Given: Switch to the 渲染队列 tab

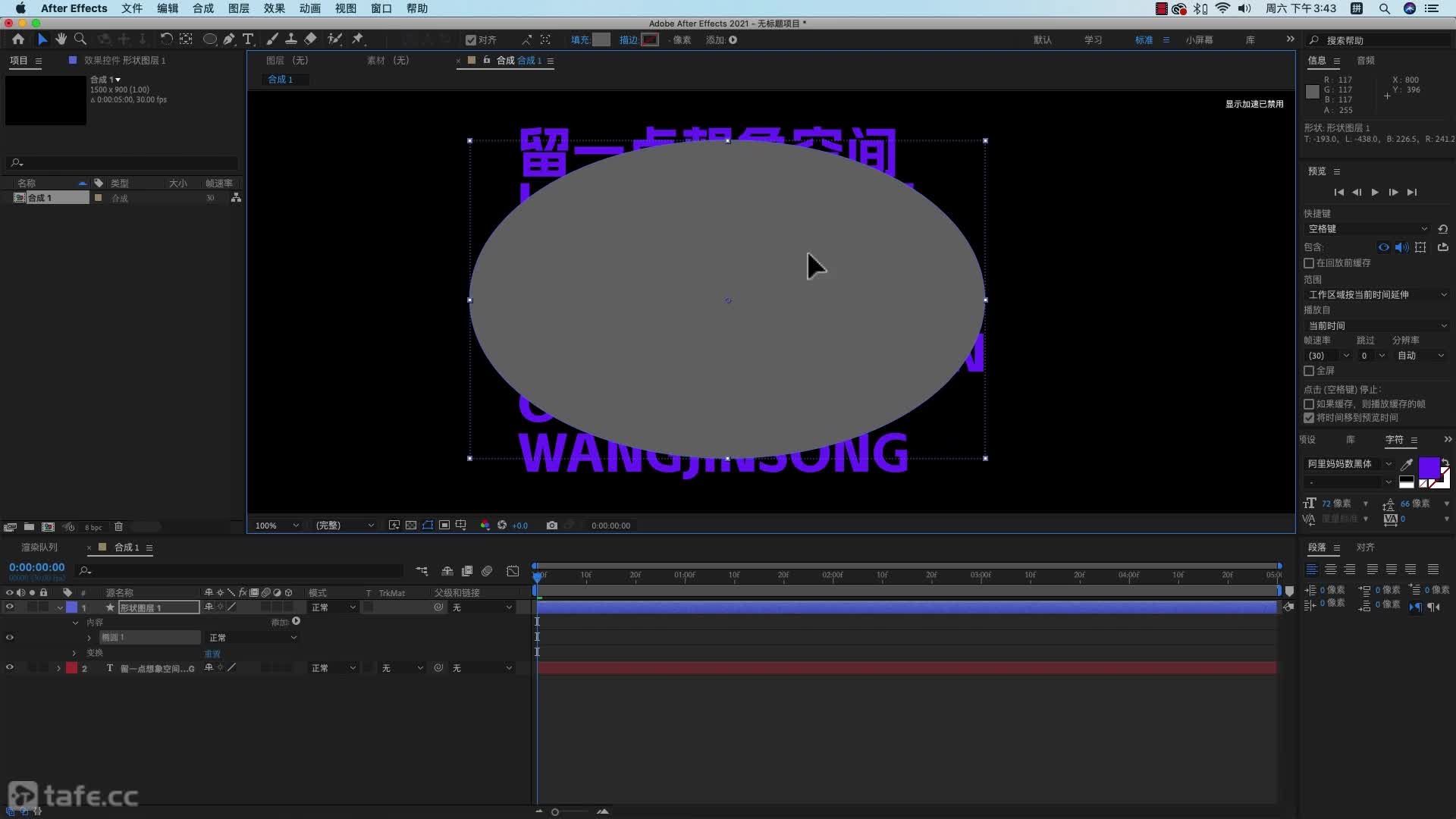Looking at the screenshot, I should 39,548.
